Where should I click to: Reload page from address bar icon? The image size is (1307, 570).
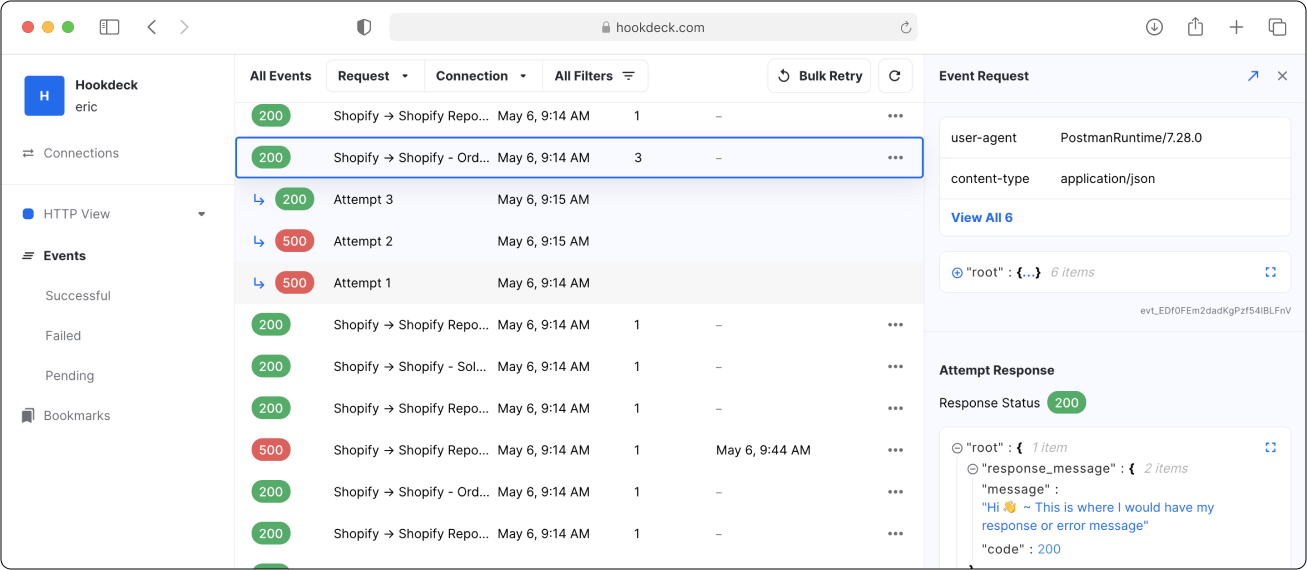coord(906,27)
